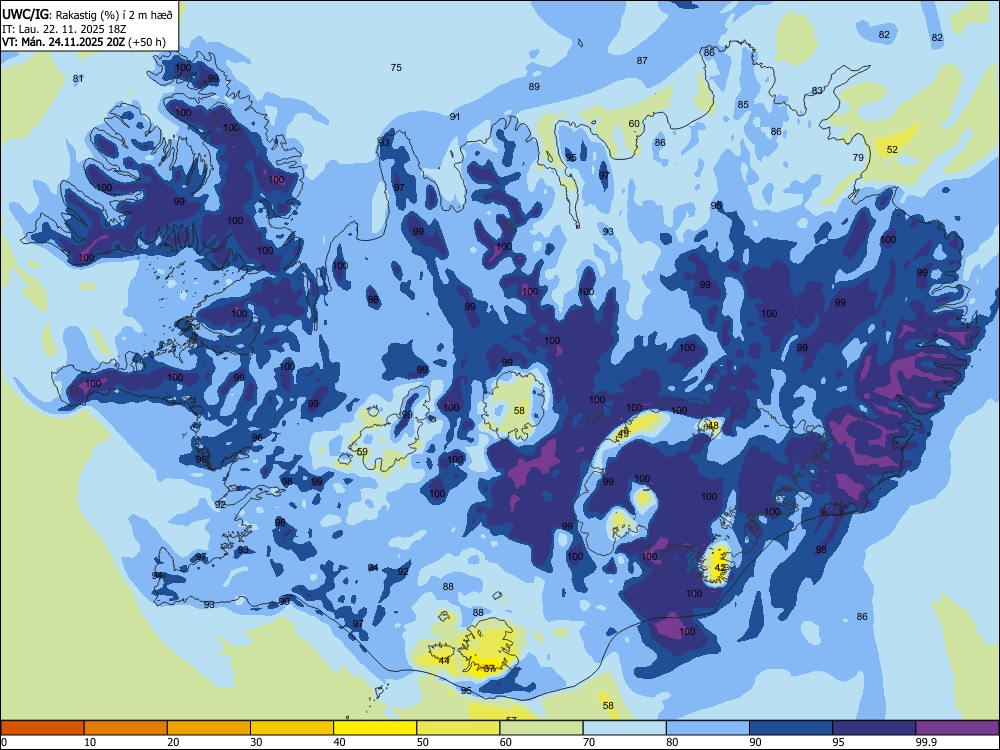Click the 'IT: Lau. 22. 11. 2025 18Z' line
Image resolution: width=1000 pixels, height=750 pixels.
click(x=63, y=29)
